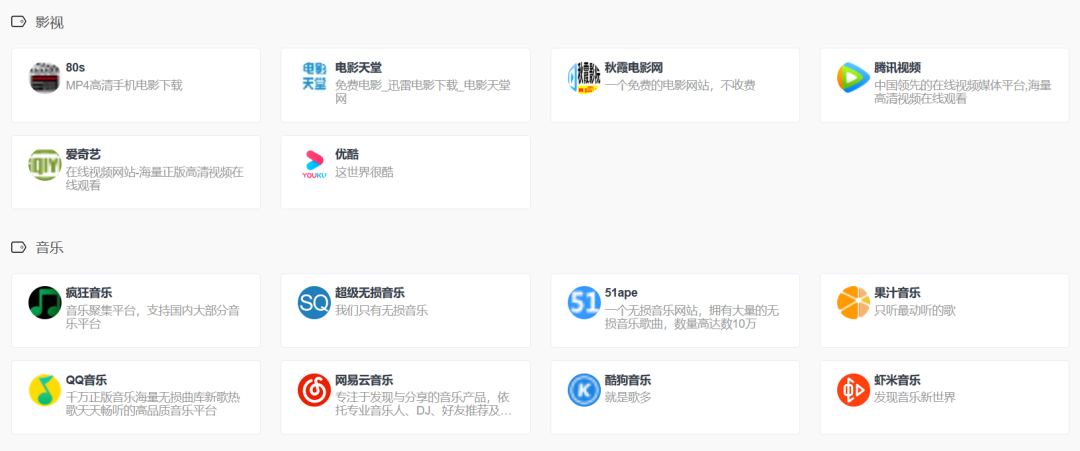Open the 果汁音乐 title link
The height and width of the screenshot is (451, 1080).
click(x=897, y=293)
